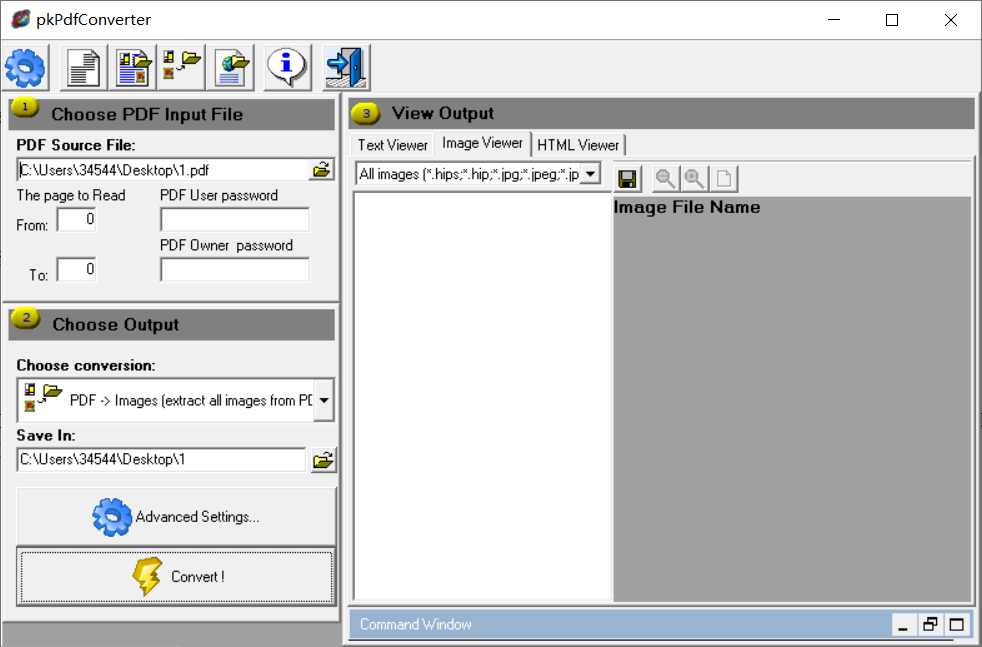Click zoom out magnifier in Image Viewer
Image resolution: width=982 pixels, height=647 pixels.
(x=694, y=179)
